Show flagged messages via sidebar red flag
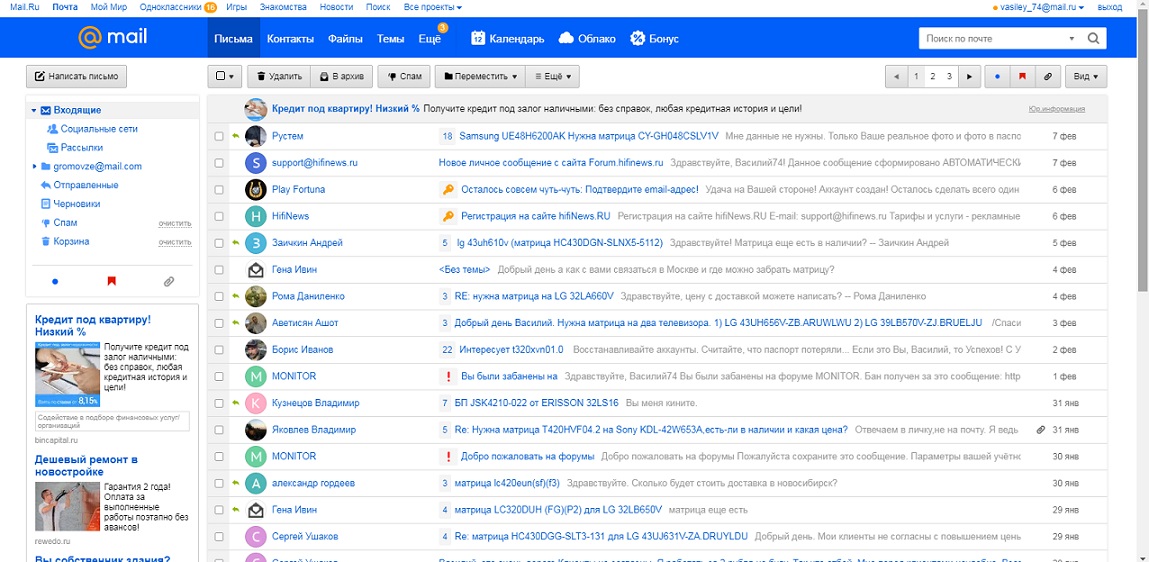This screenshot has height=562, width=1149. click(x=111, y=281)
